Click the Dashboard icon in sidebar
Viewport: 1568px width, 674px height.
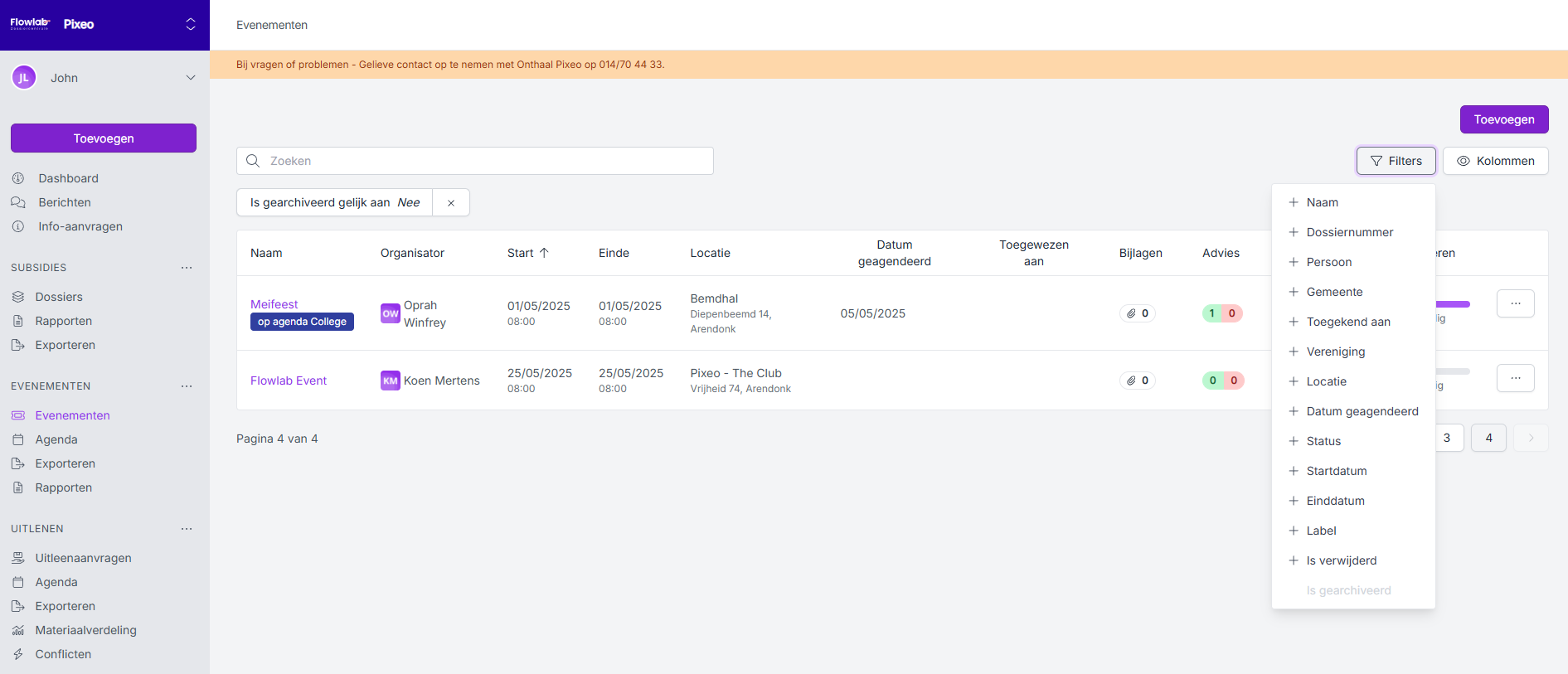(x=18, y=178)
